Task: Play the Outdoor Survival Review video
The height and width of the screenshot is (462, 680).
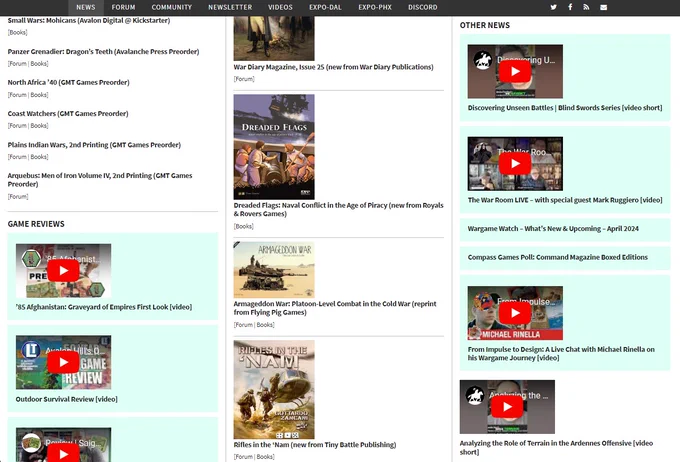Action: coord(63,362)
